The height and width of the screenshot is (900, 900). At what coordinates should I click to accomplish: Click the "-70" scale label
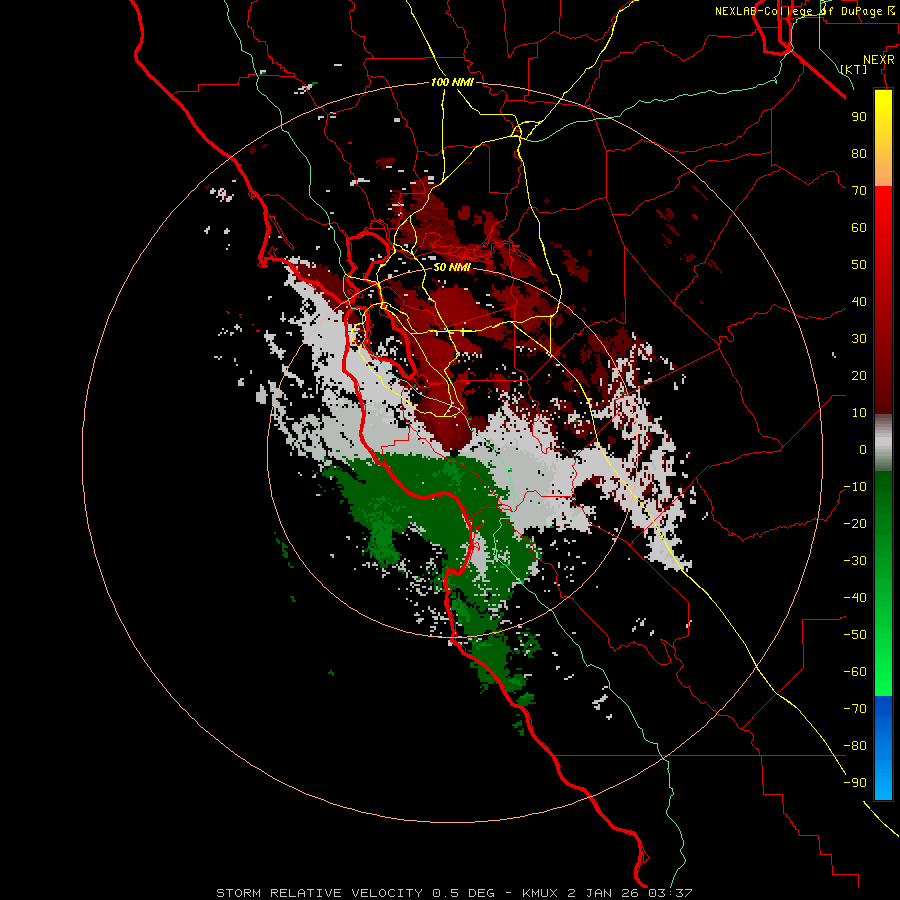point(855,709)
